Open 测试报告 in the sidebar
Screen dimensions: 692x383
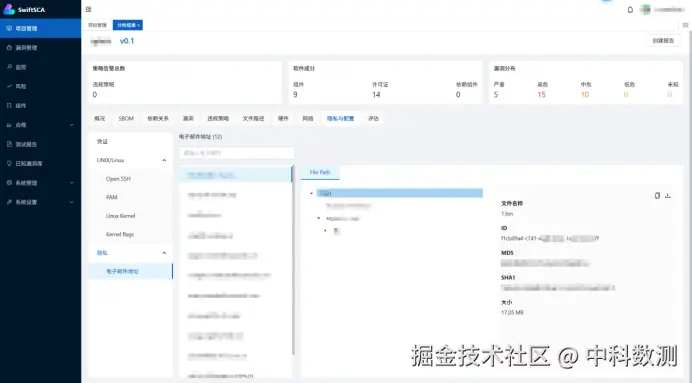tap(40, 144)
